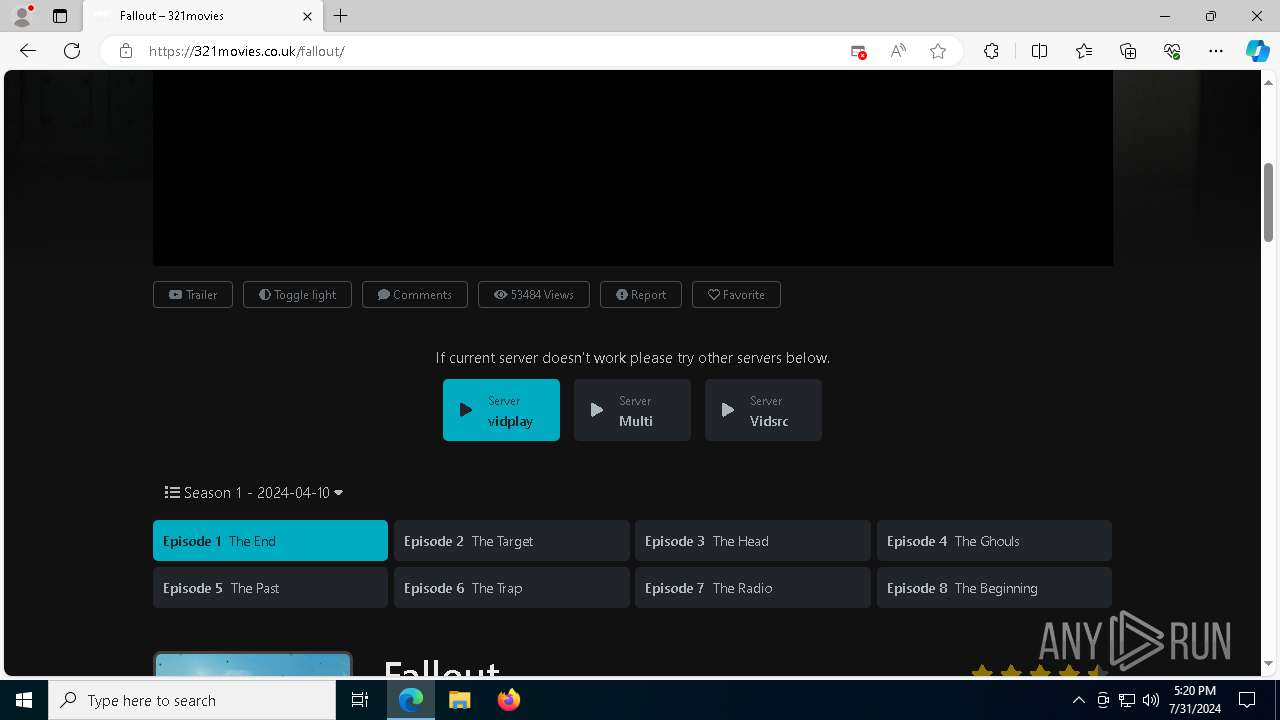This screenshot has width=1280, height=720.
Task: Open the notification center icon
Action: (x=1247, y=700)
